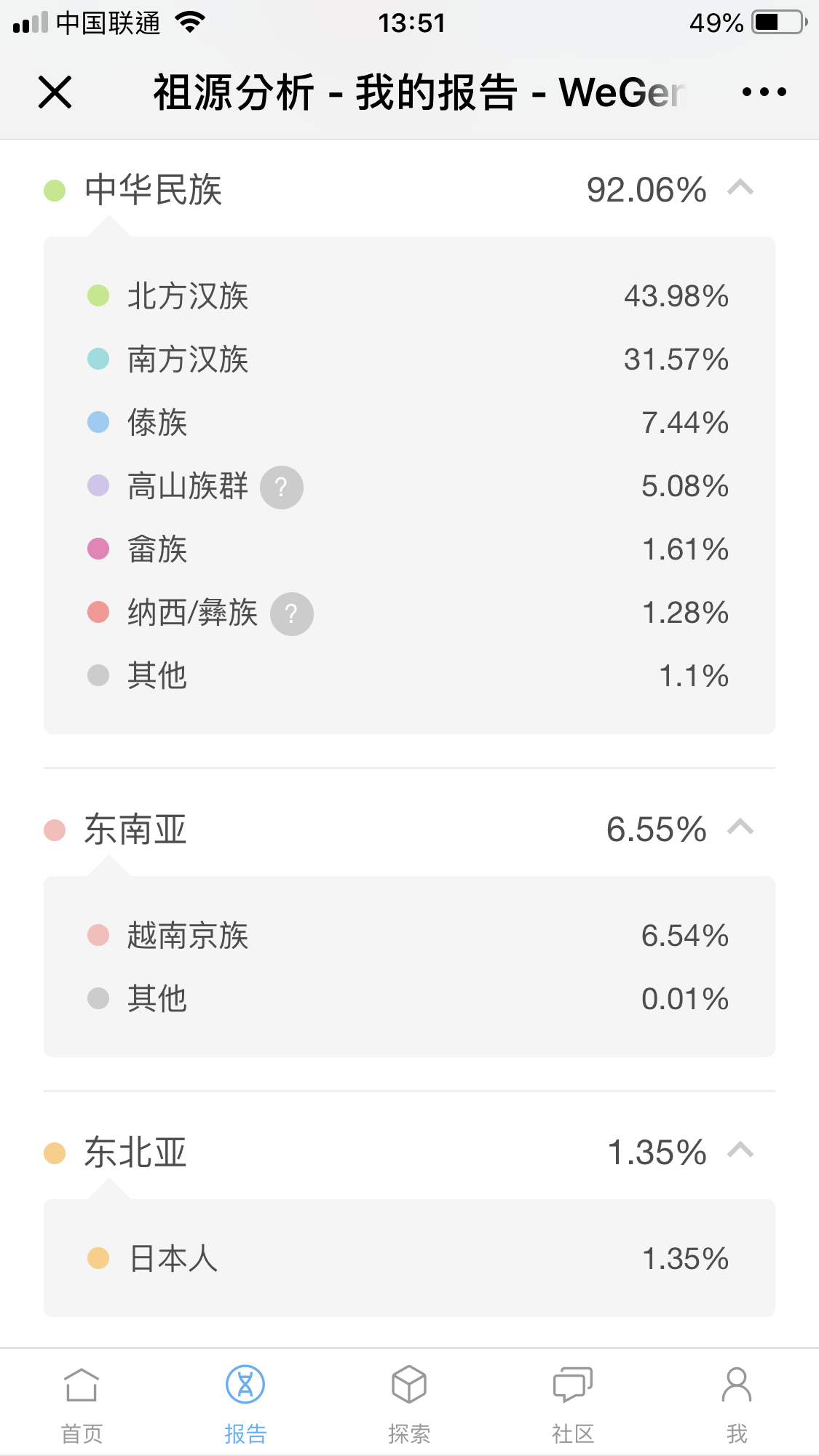Tap the orange dot next to 日本人
The height and width of the screenshot is (1456, 819).
[98, 1258]
